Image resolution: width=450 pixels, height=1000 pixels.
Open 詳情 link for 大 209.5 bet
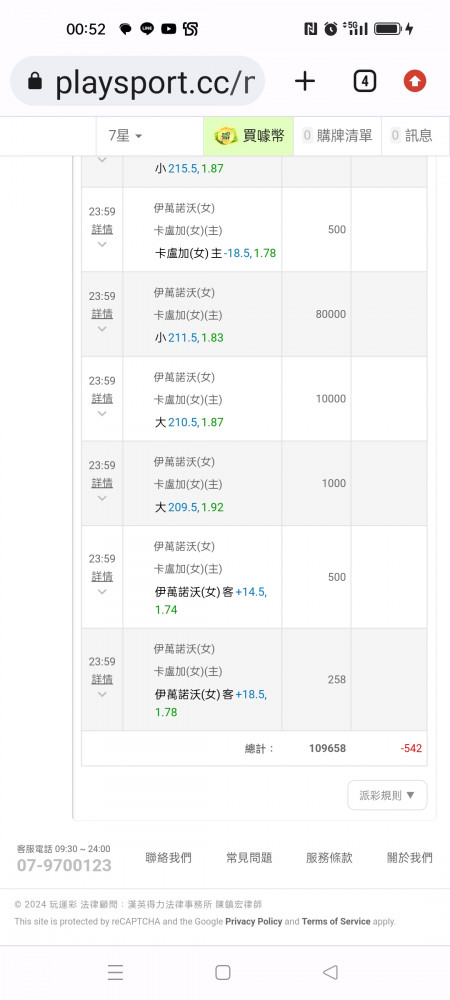tap(102, 483)
